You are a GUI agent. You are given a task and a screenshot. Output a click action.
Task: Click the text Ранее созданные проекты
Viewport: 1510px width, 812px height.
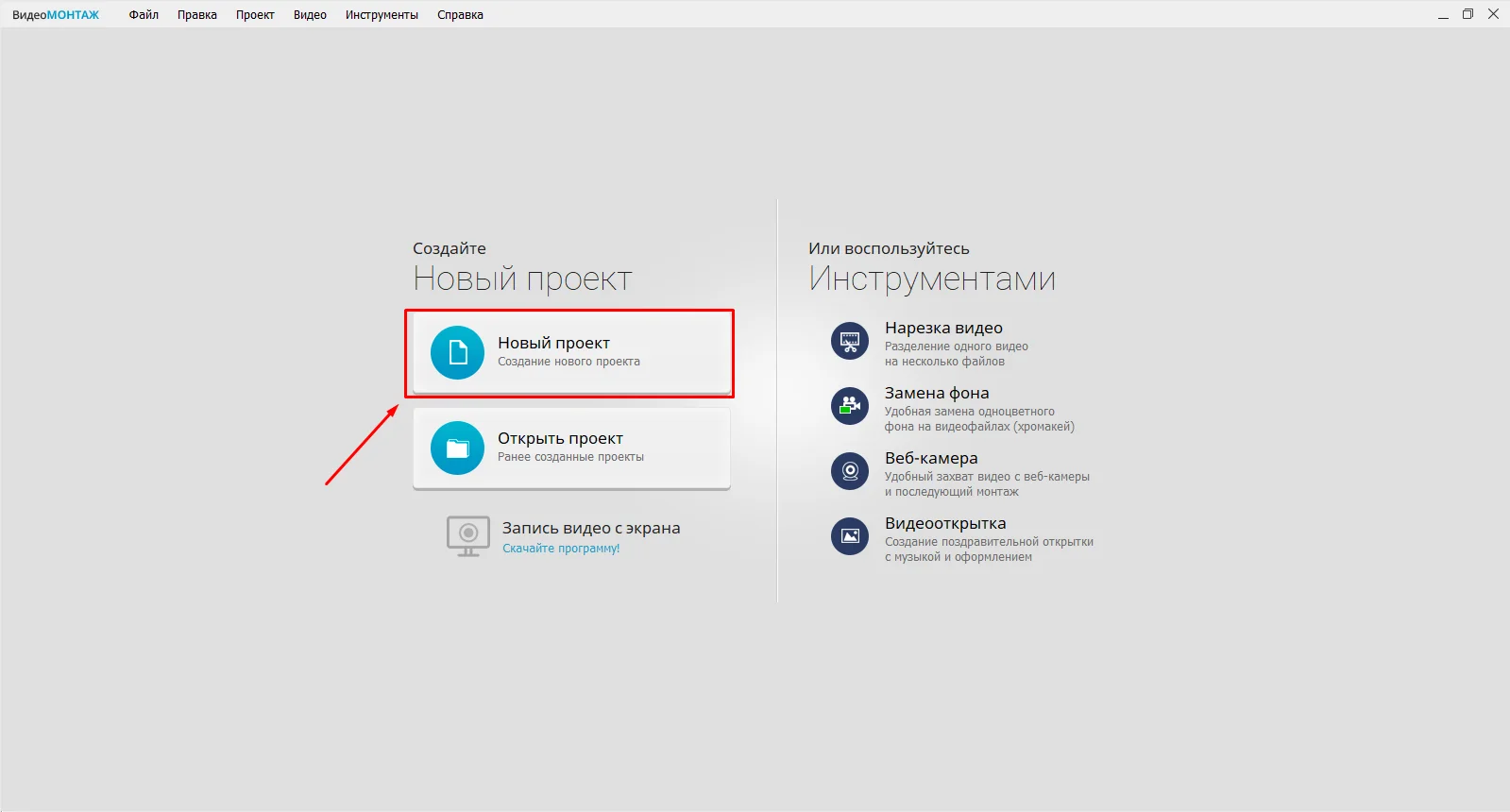click(570, 457)
